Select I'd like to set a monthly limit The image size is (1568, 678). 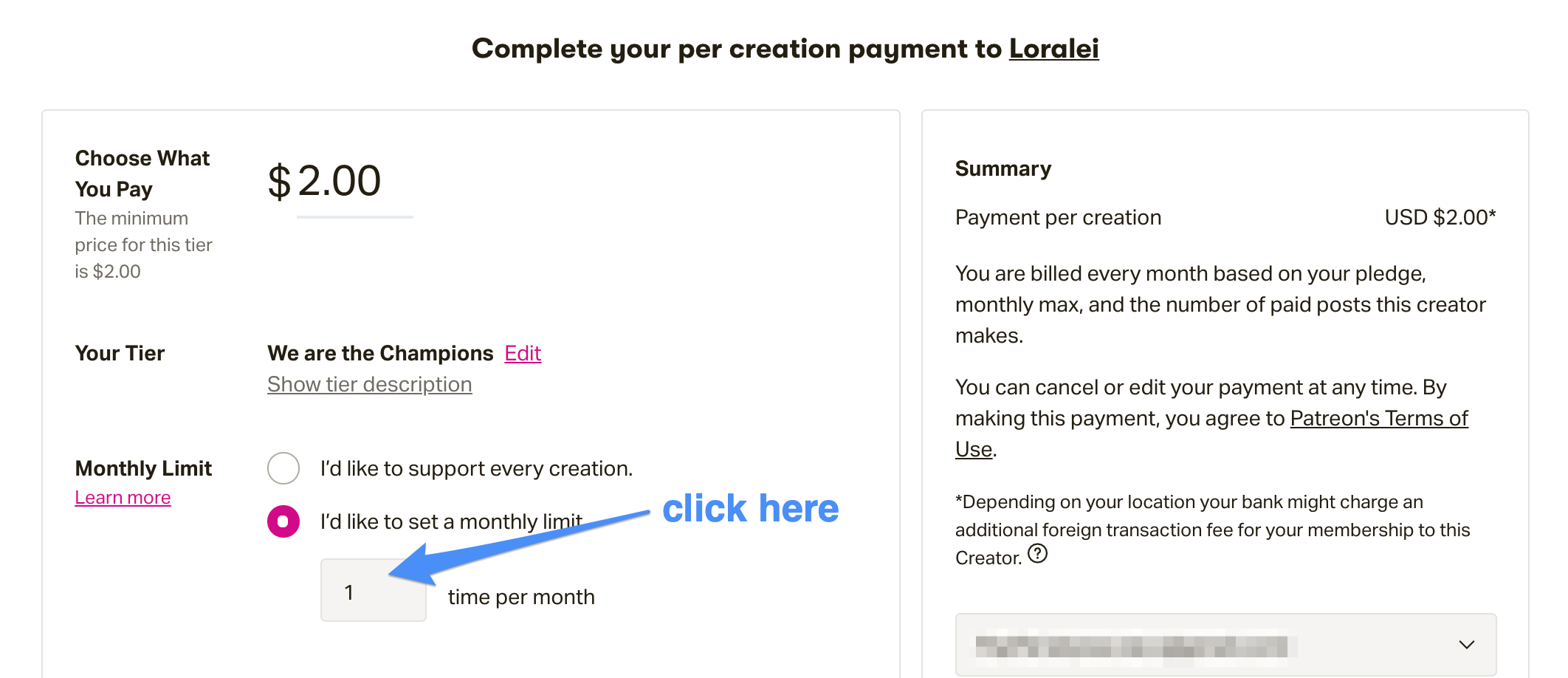(x=283, y=521)
